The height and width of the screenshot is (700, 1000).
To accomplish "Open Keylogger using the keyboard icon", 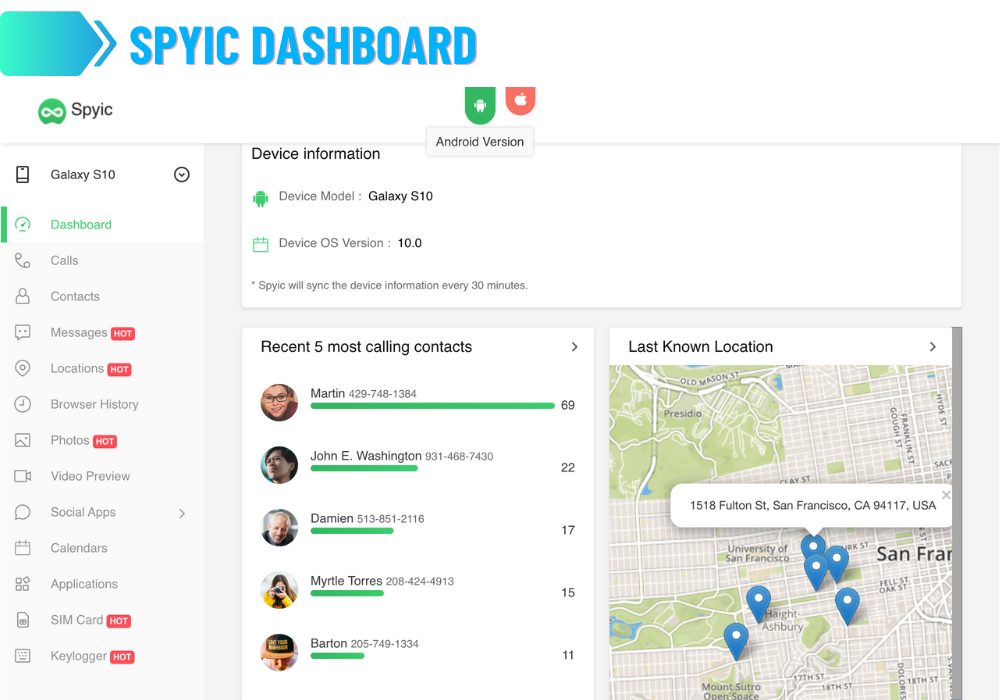I will click(22, 656).
